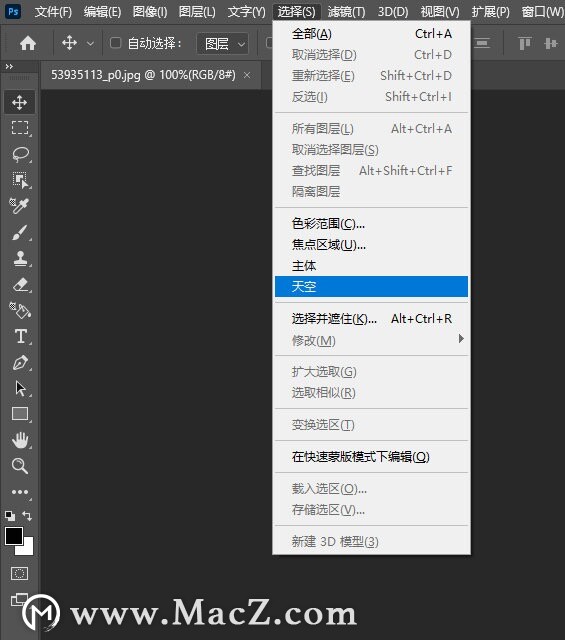
Task: Open the 文件(F) menu
Action: tap(53, 12)
